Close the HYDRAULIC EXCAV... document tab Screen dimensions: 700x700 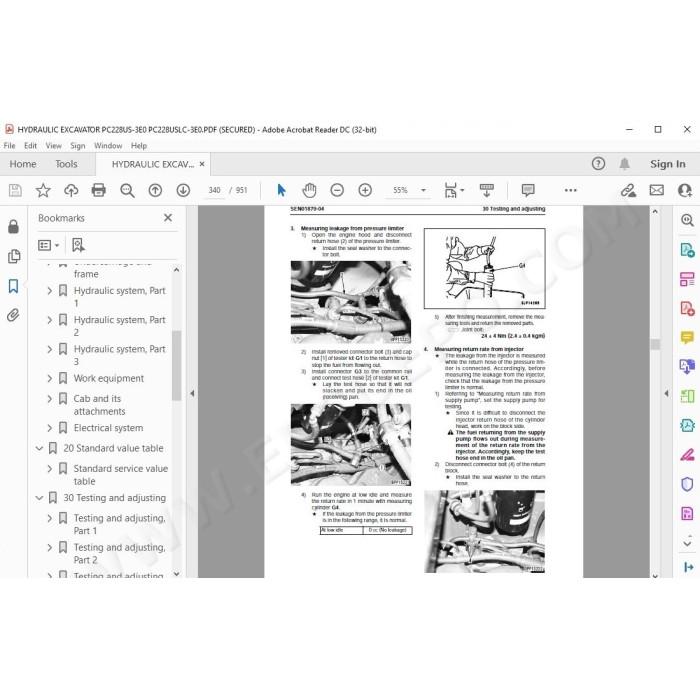point(202,164)
